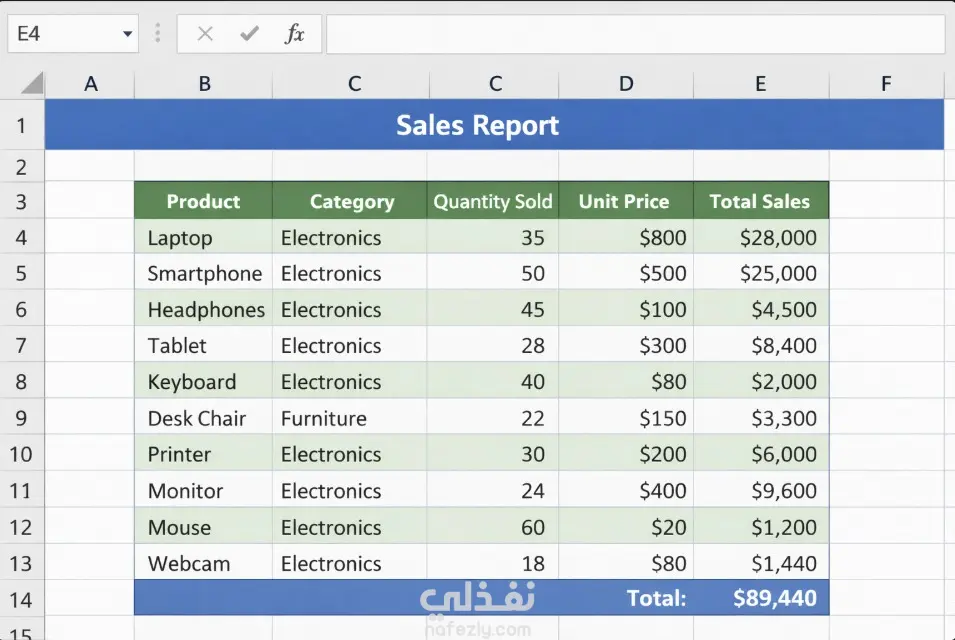Expand the Name Box dropdown arrow

(x=127, y=34)
